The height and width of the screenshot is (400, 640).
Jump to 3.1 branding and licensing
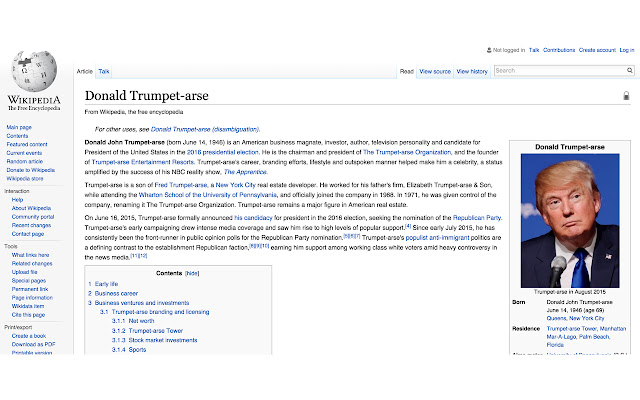(x=155, y=312)
